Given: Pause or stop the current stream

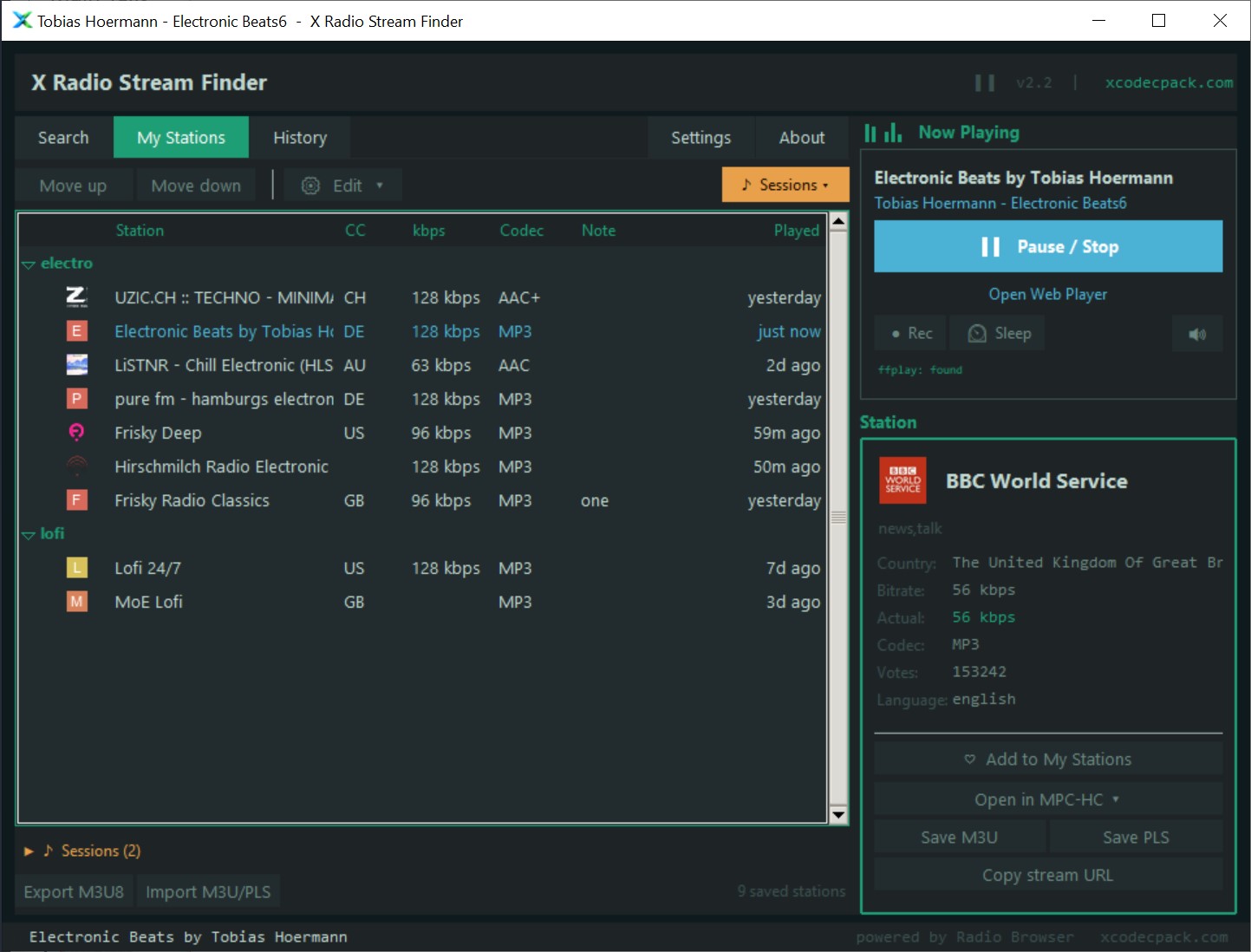Looking at the screenshot, I should click(x=1048, y=246).
